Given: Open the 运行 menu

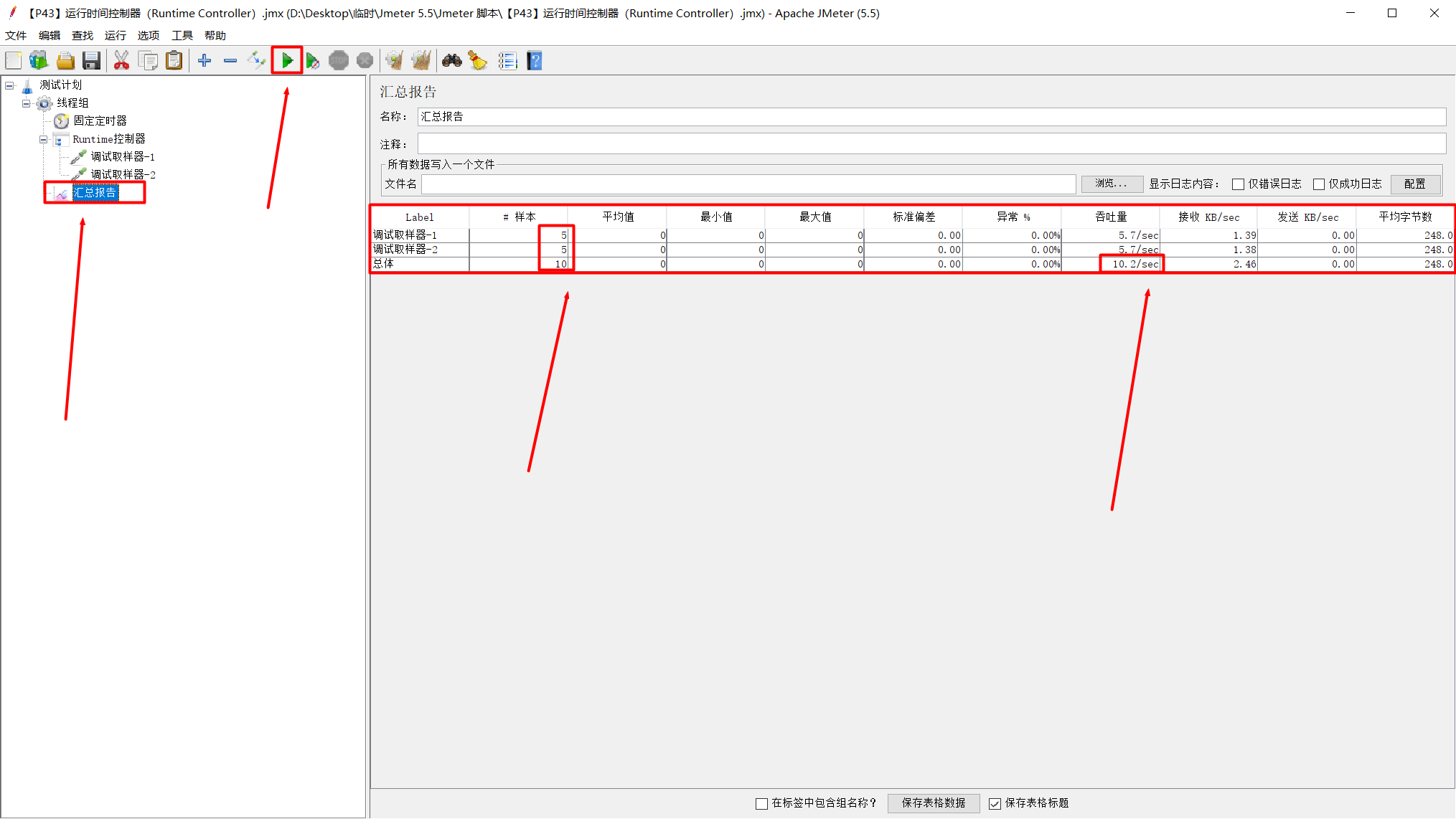Looking at the screenshot, I should (115, 35).
